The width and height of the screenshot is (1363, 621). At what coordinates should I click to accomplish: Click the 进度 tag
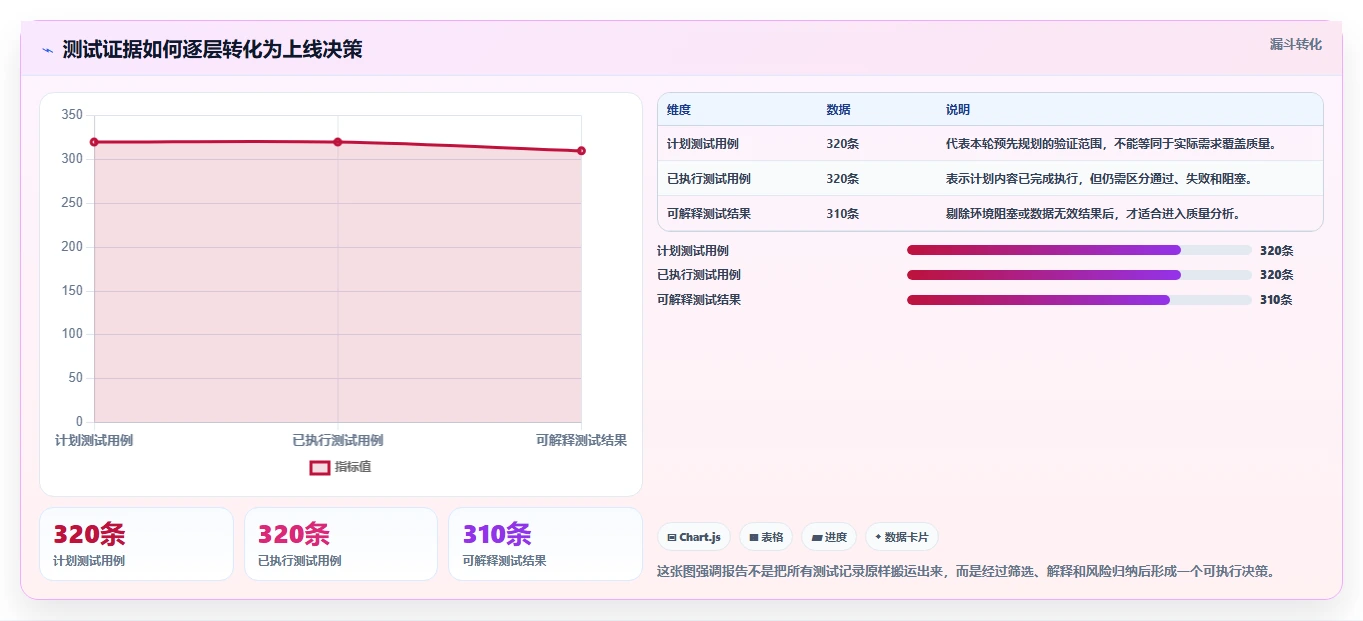click(829, 537)
